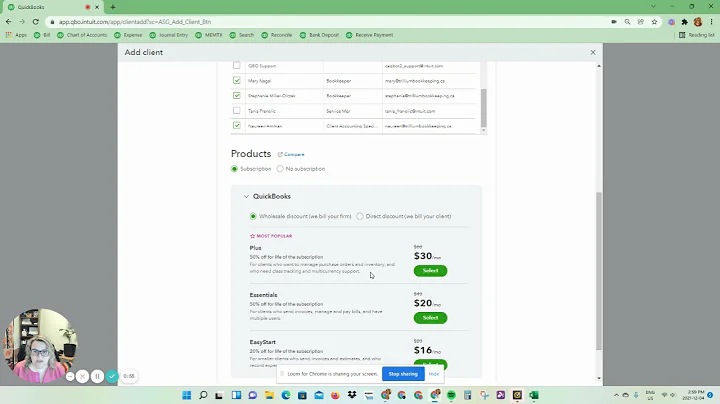This screenshot has height=404, width=720.
Task: Open the Reconcile bookmark
Action: pyautogui.click(x=276, y=35)
